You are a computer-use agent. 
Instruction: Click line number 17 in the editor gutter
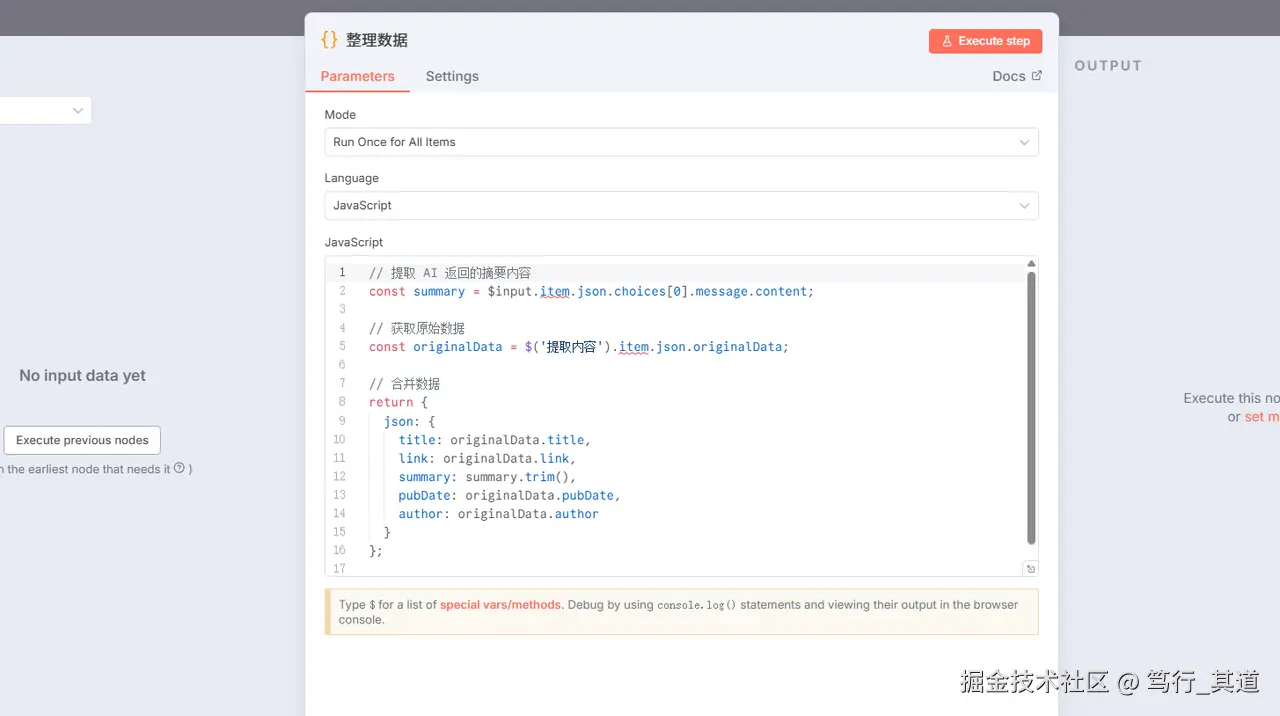339,569
